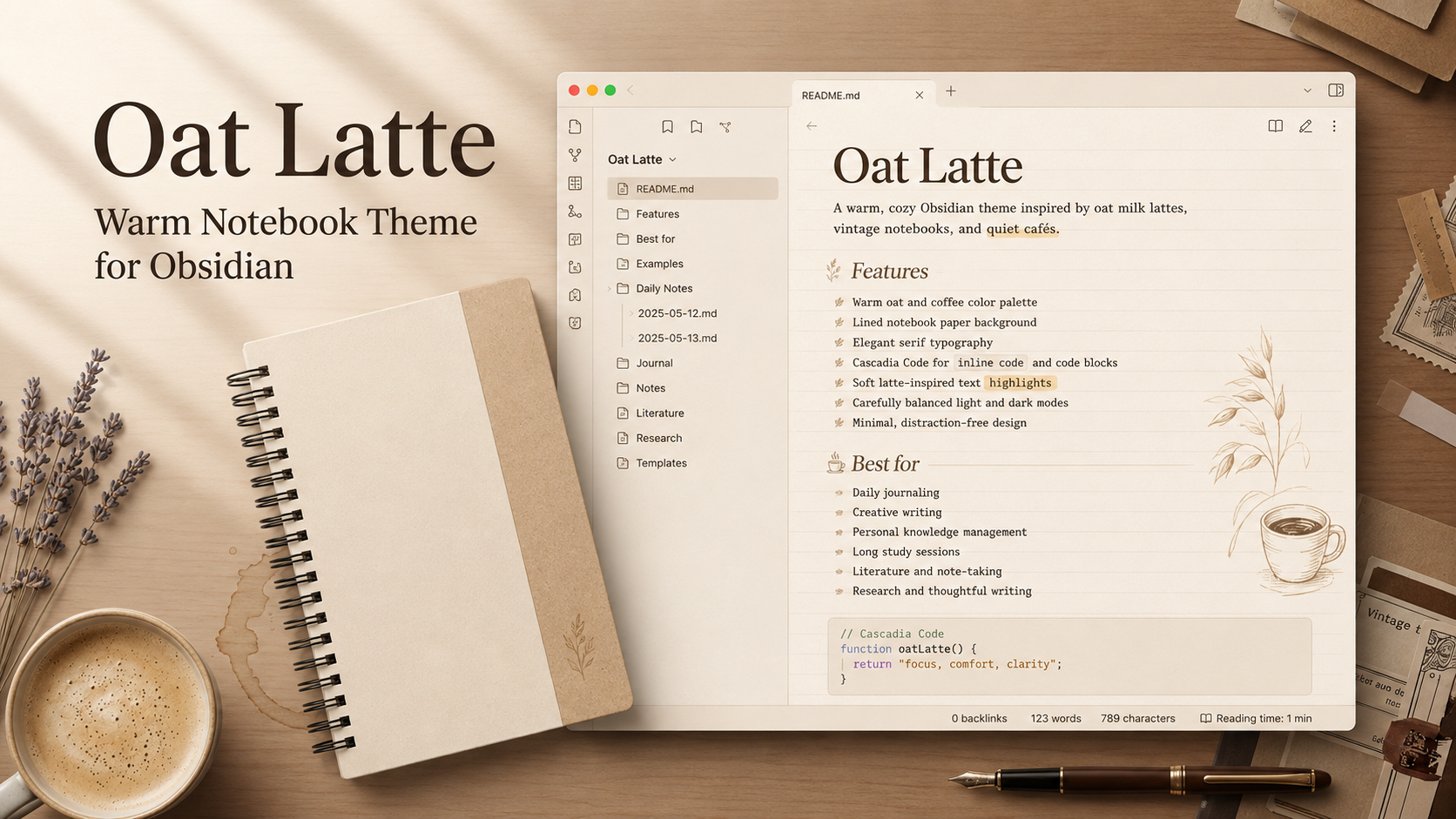This screenshot has width=1456, height=819.
Task: Click 'Carefully balanced light and dark modes'
Action: click(961, 403)
